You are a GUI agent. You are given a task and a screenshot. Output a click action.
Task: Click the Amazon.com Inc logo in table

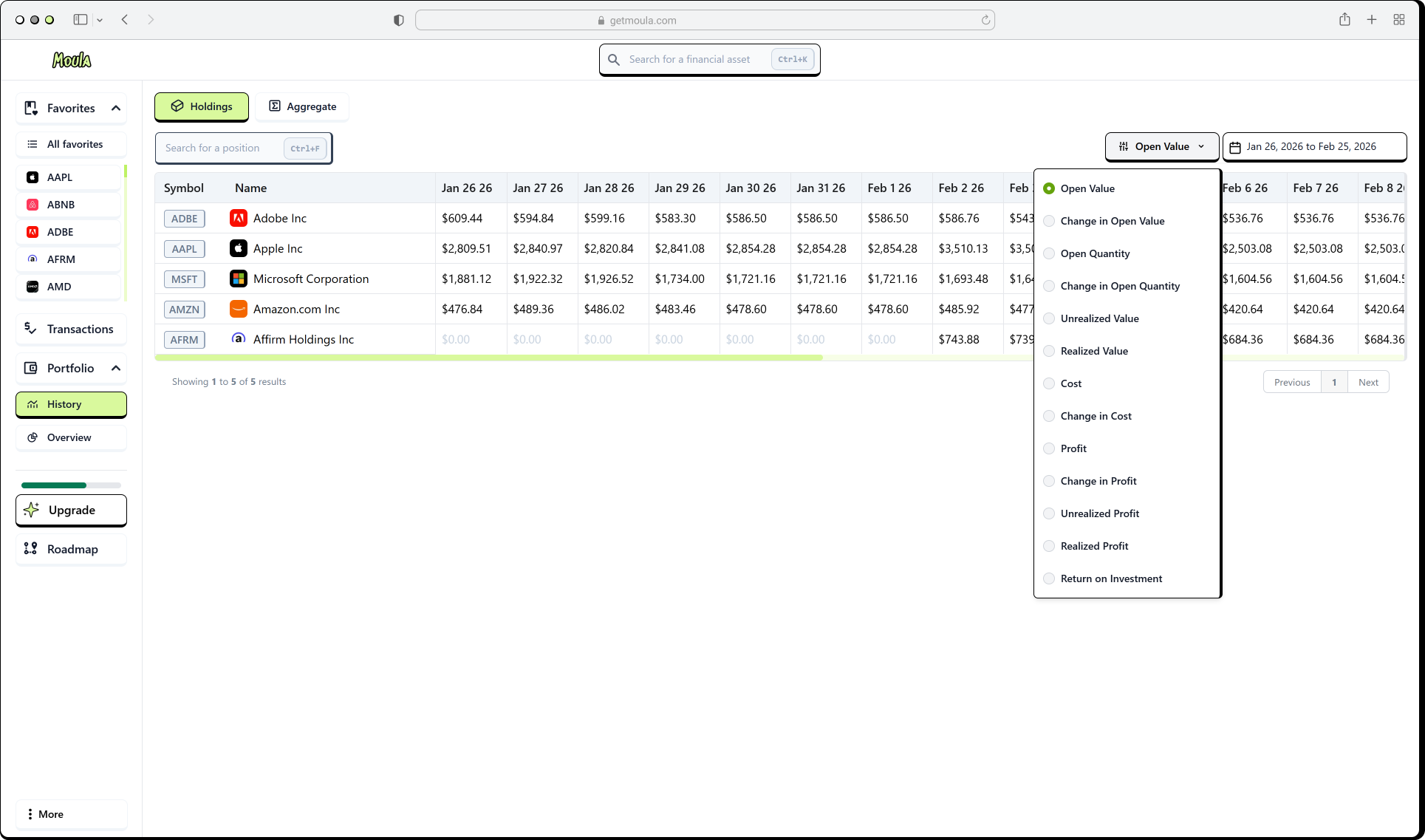239,309
